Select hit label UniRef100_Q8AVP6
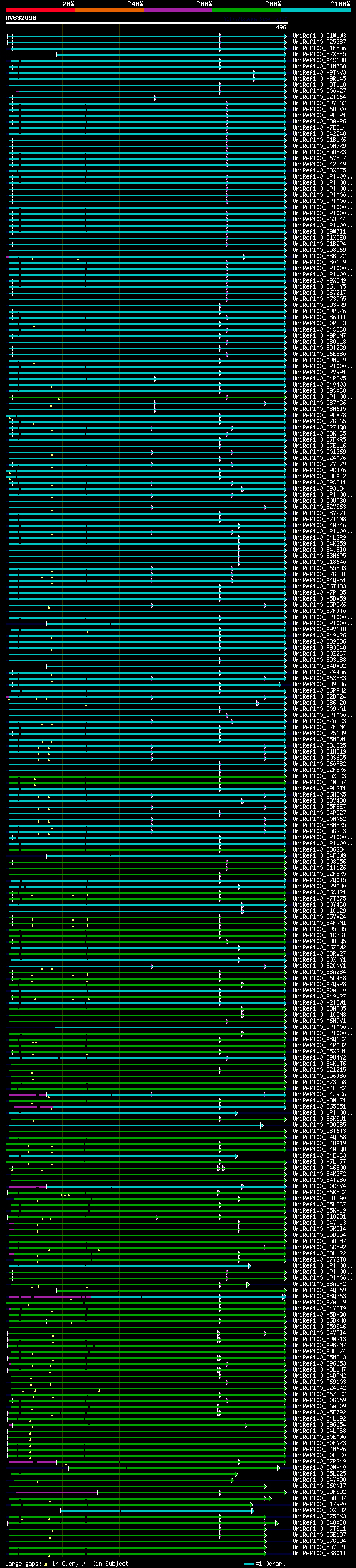356x1568 pixels. pyautogui.click(x=319, y=121)
